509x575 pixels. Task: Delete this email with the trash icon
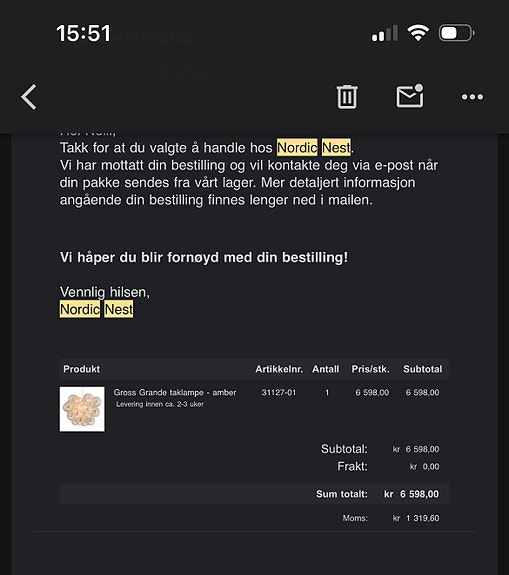click(347, 97)
